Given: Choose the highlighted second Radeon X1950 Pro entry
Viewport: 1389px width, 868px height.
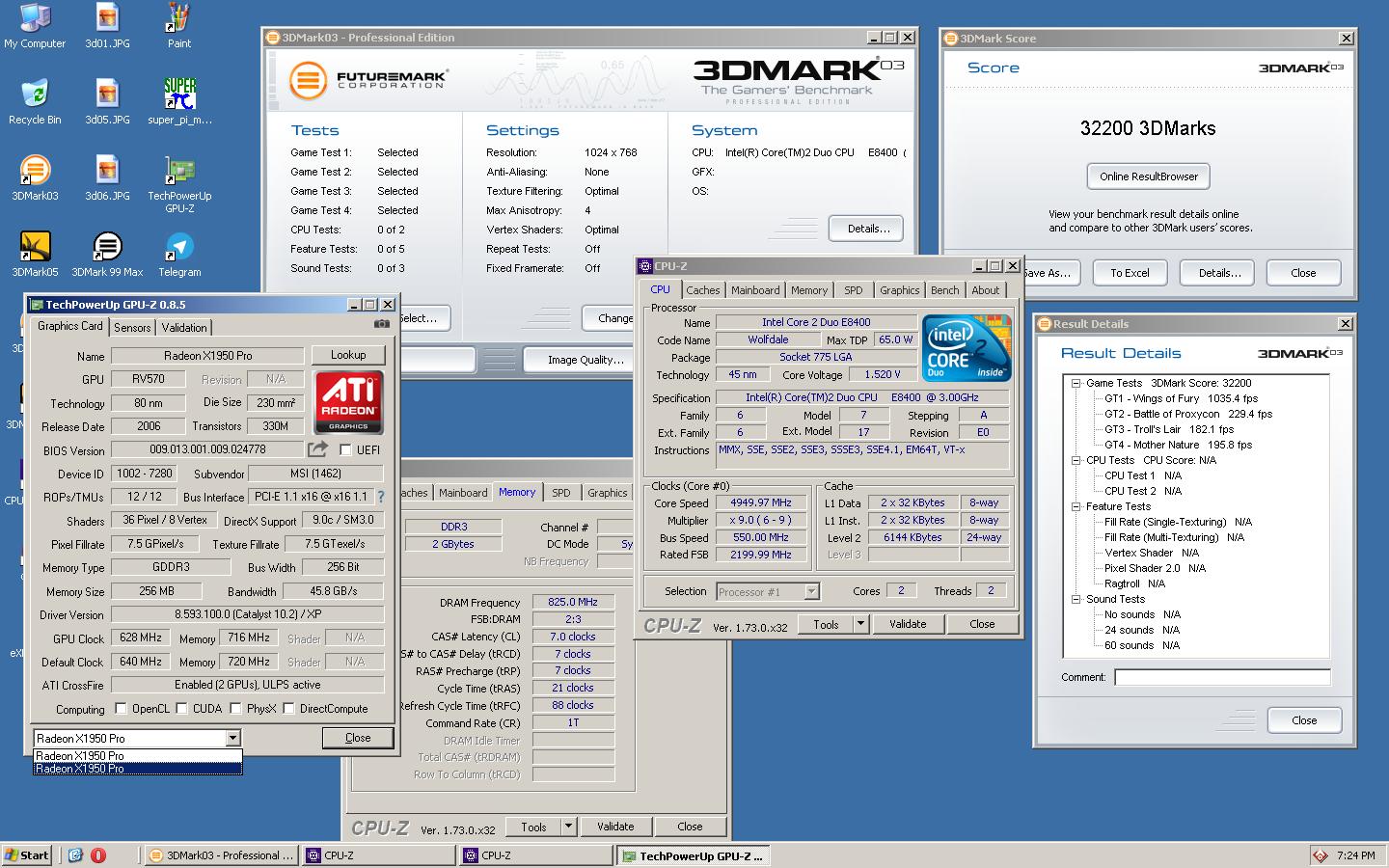Looking at the screenshot, I should coord(137,769).
